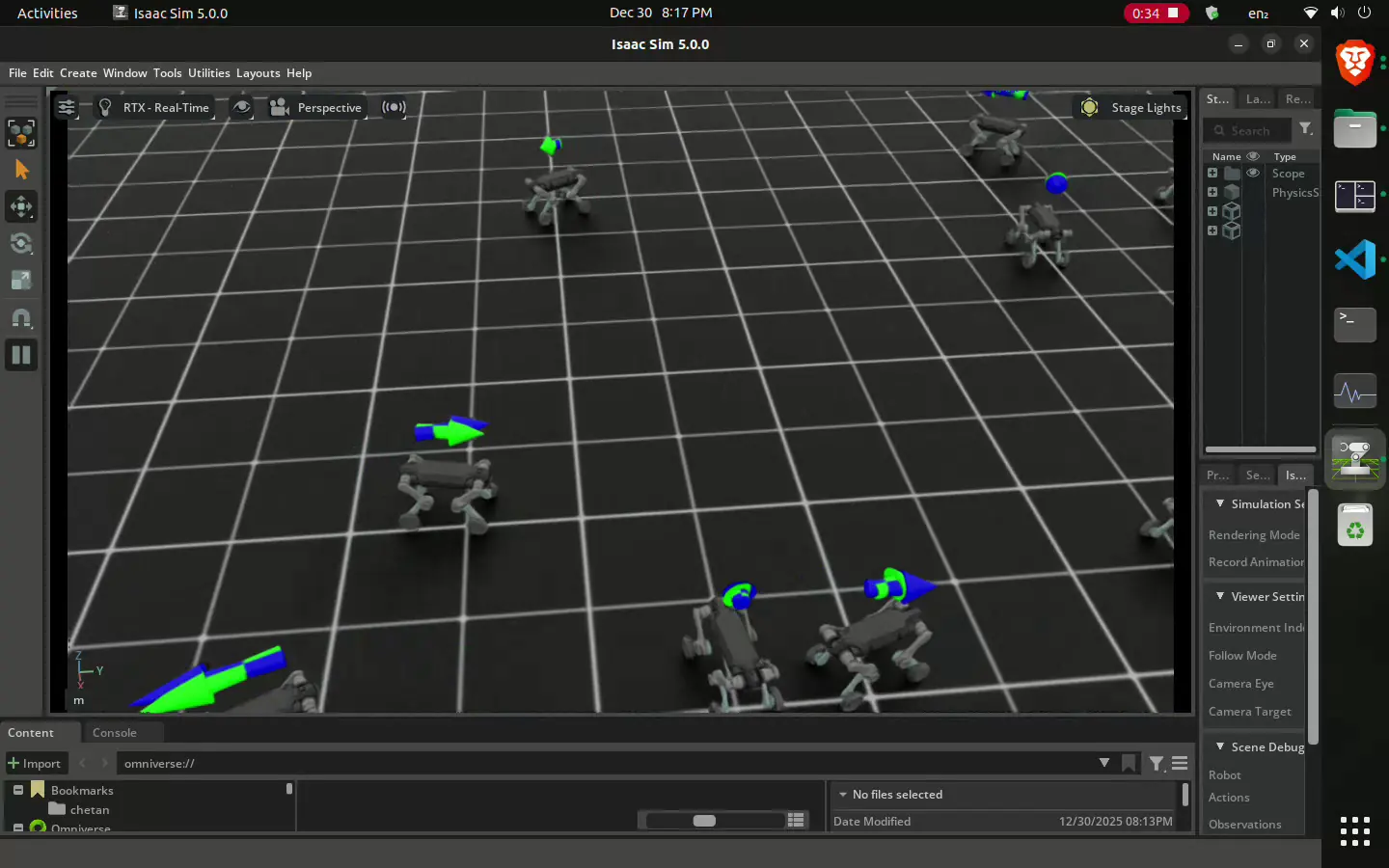Viewport: 1389px width, 868px height.
Task: Adjust the thumbnail size slider in Content browser
Action: [x=707, y=820]
